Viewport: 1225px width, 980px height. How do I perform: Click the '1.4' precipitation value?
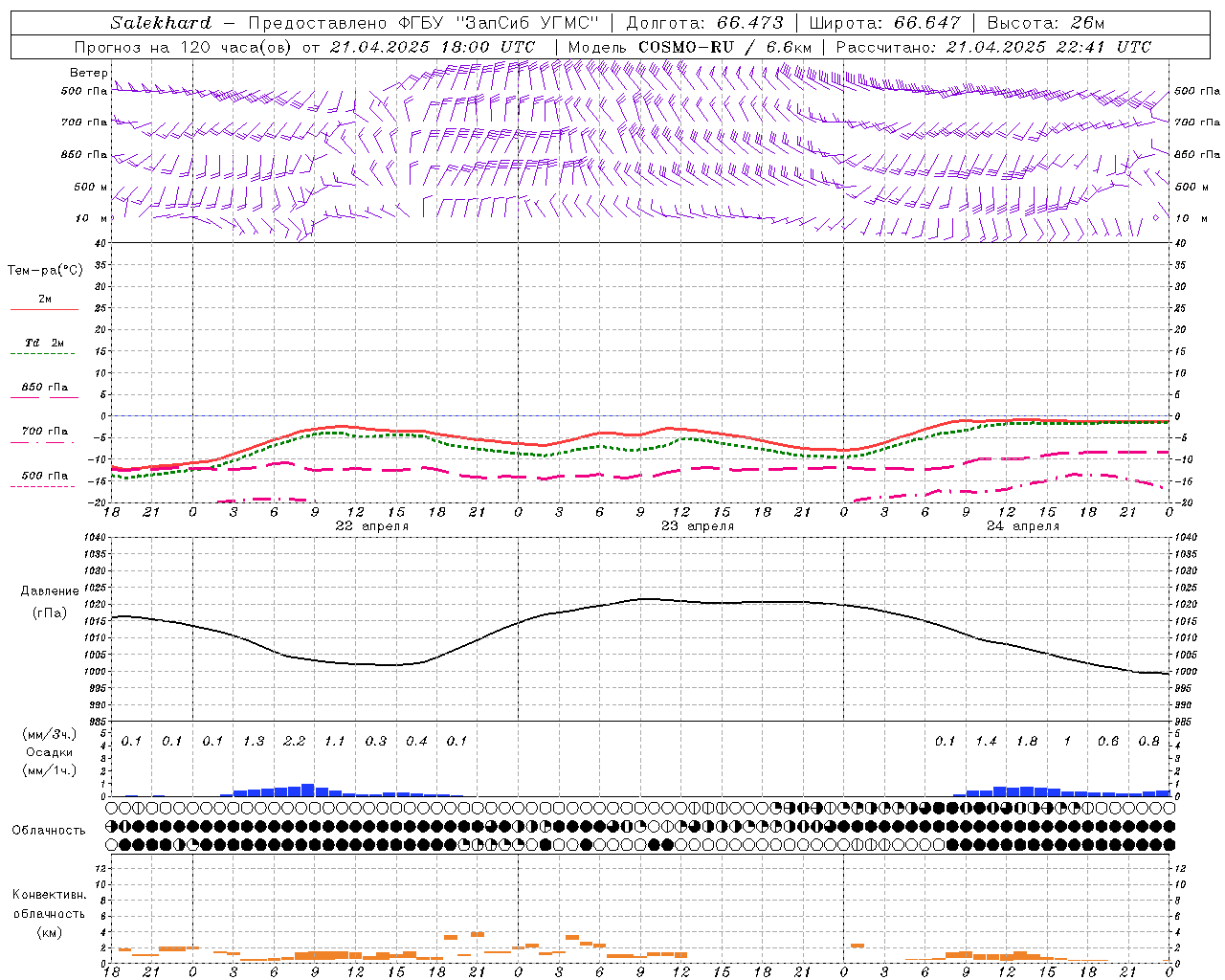point(986,742)
